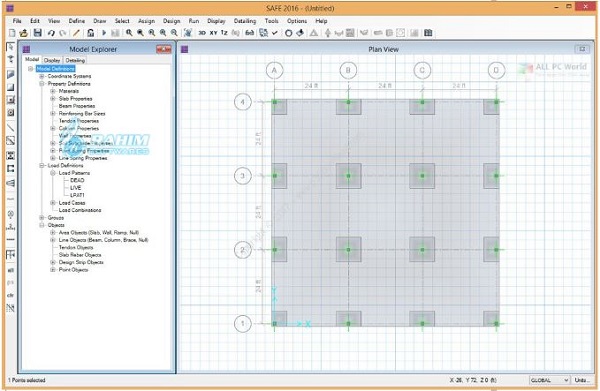The width and height of the screenshot is (600, 391).
Task: Click the new model blank page icon
Action: [x=12, y=33]
